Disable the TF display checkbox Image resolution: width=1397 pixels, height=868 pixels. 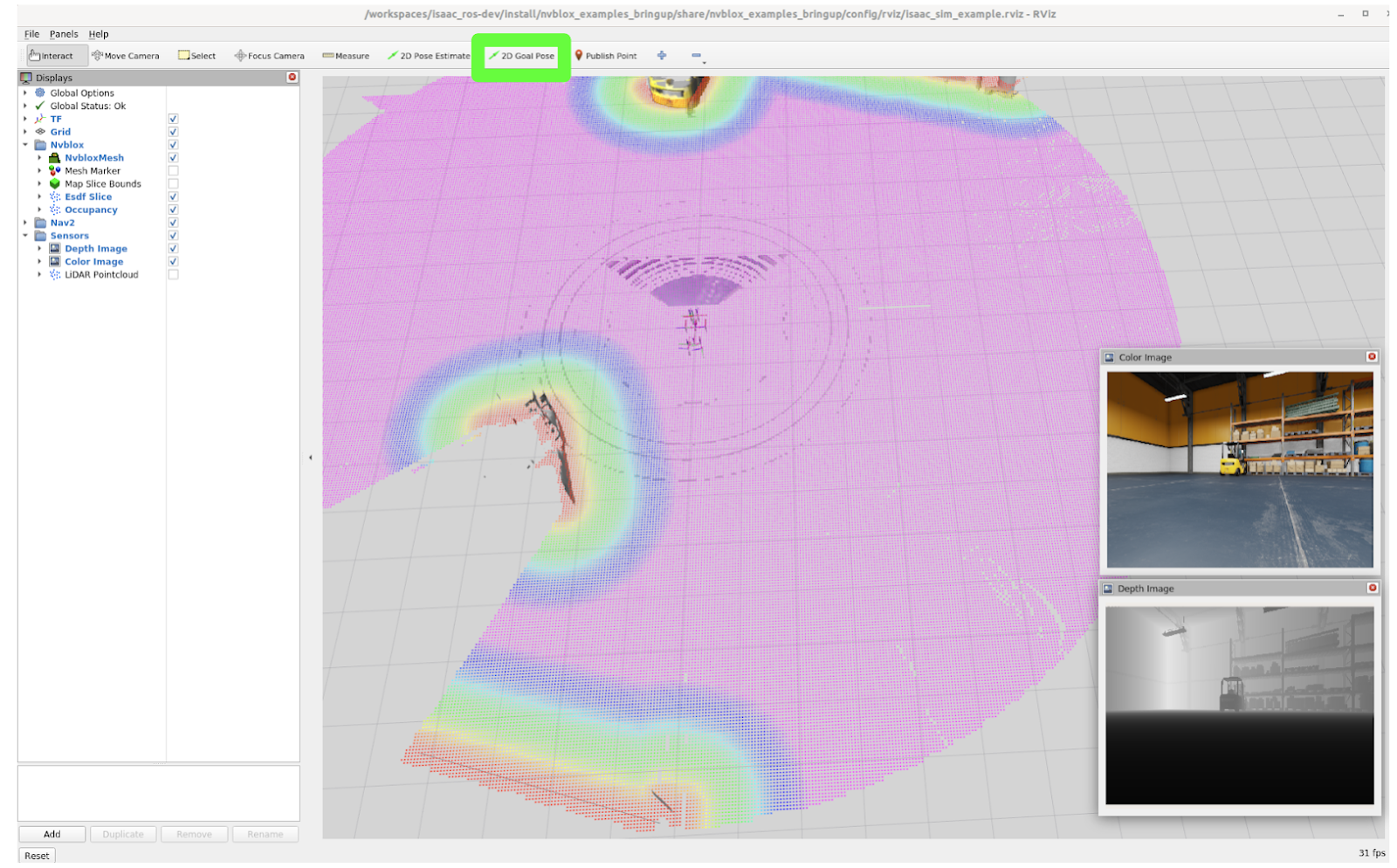pyautogui.click(x=173, y=119)
